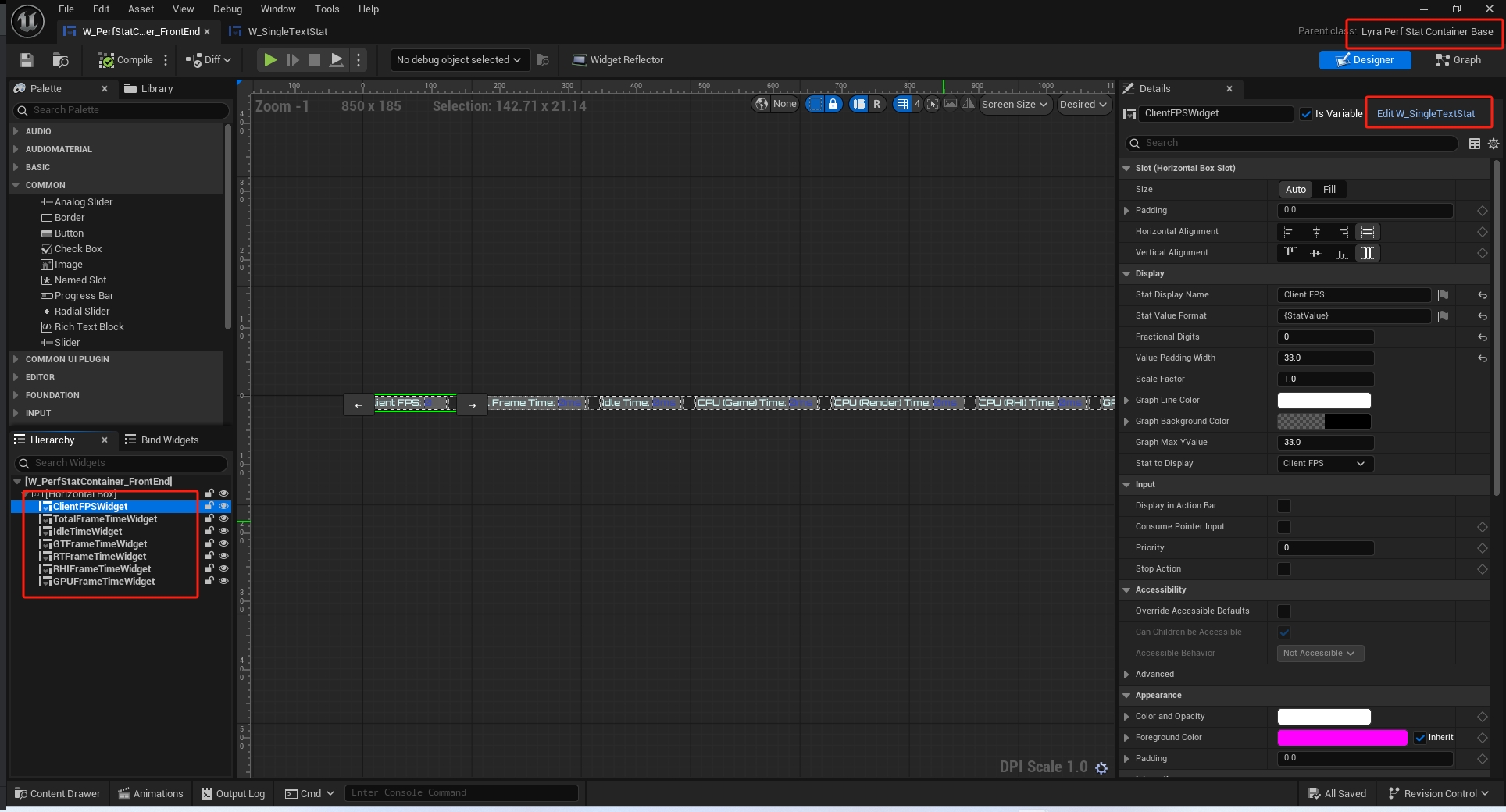The image size is (1506, 812).
Task: Open Details panel settings gear icon
Action: coord(1494,144)
